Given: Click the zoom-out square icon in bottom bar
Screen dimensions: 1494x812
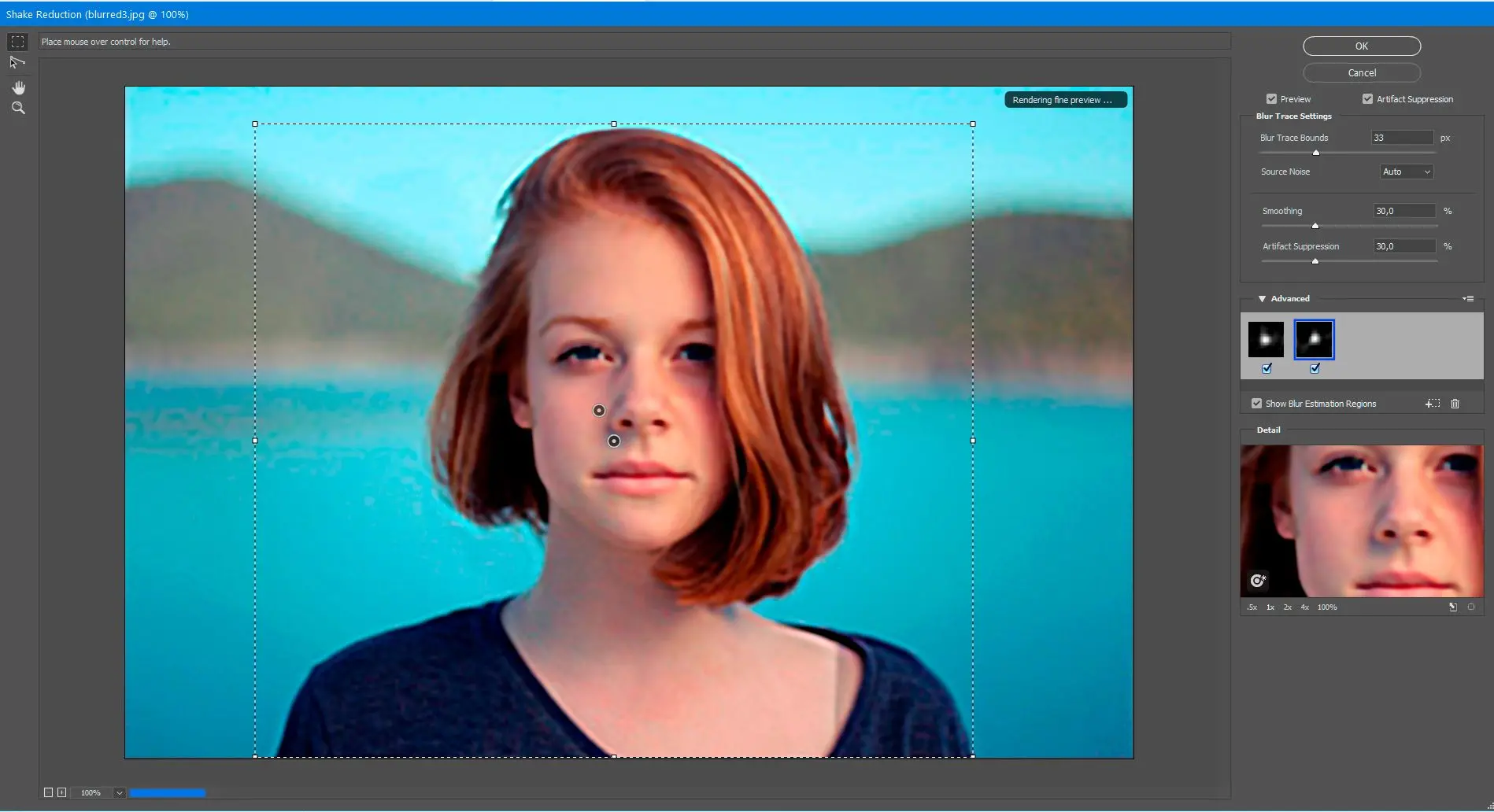Looking at the screenshot, I should pyautogui.click(x=49, y=792).
